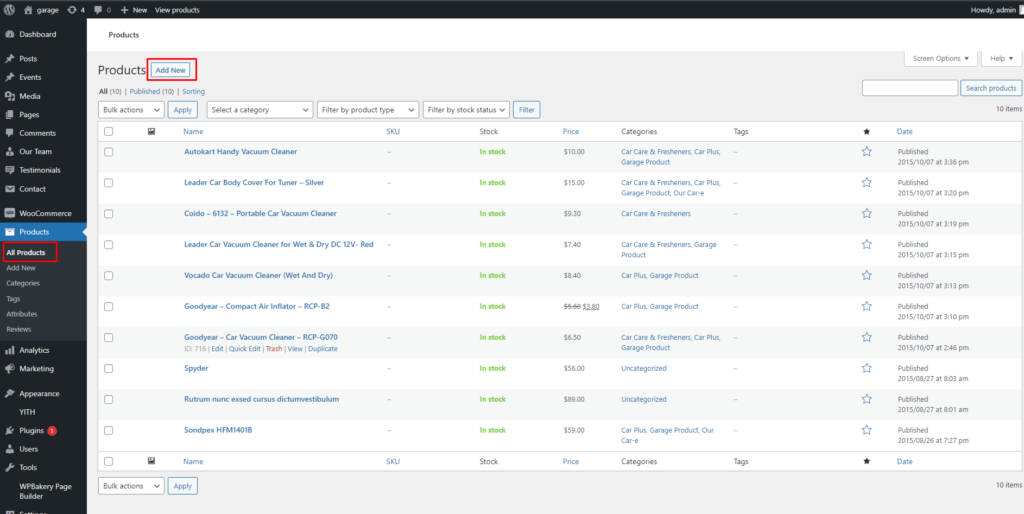The width and height of the screenshot is (1024, 514).
Task: Open Categories under Products menu
Action: coord(23,283)
